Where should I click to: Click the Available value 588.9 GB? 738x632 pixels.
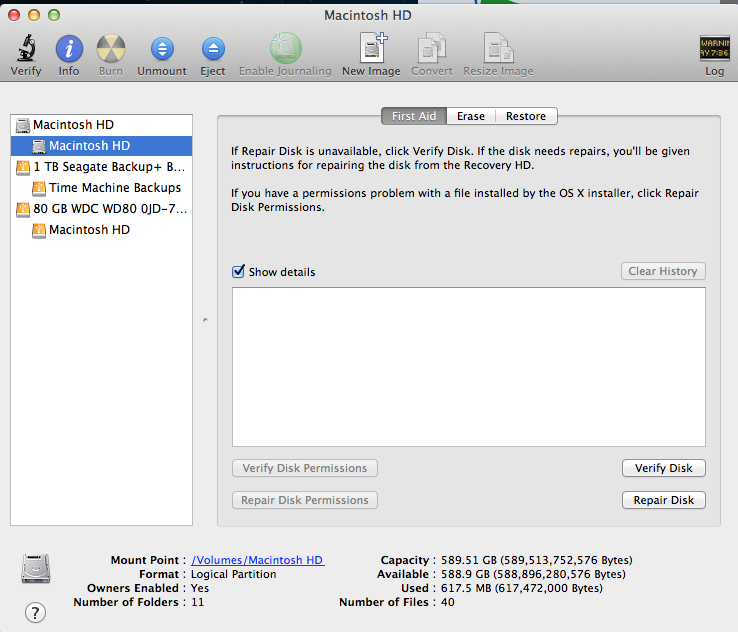click(533, 574)
